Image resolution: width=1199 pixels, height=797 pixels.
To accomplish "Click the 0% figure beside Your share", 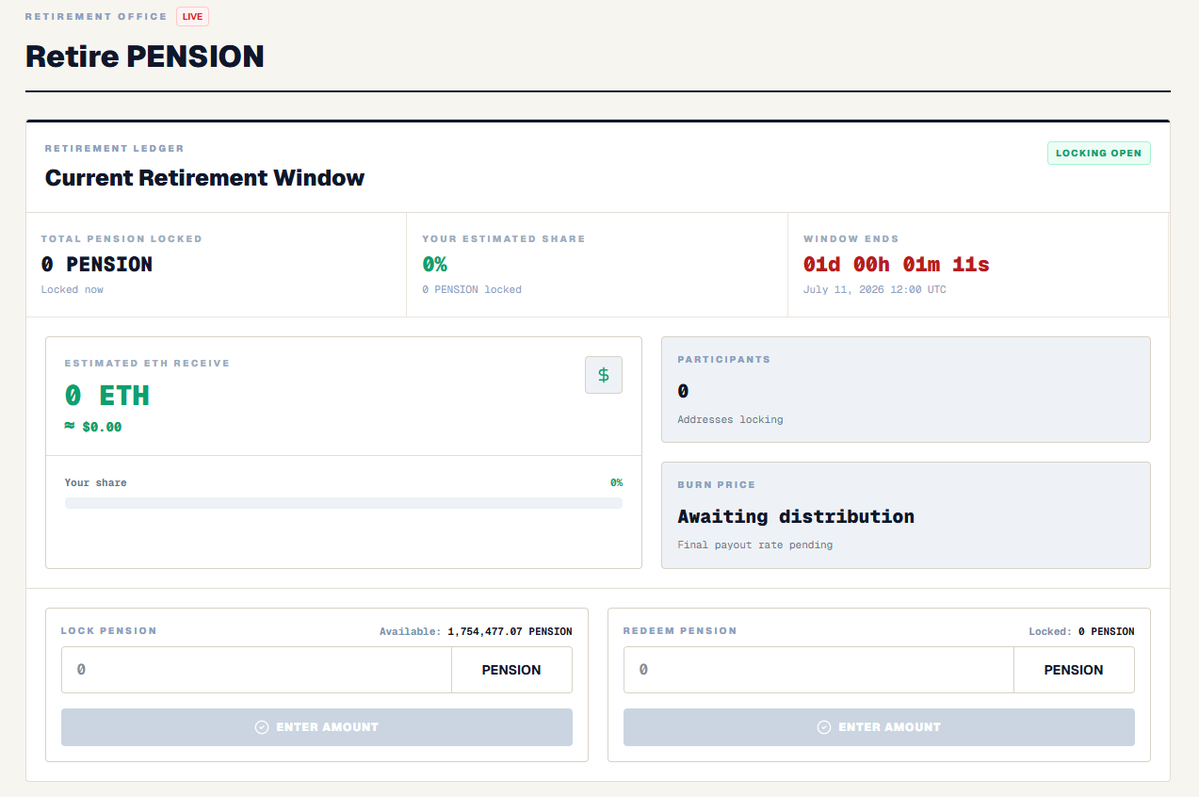I will 616,483.
